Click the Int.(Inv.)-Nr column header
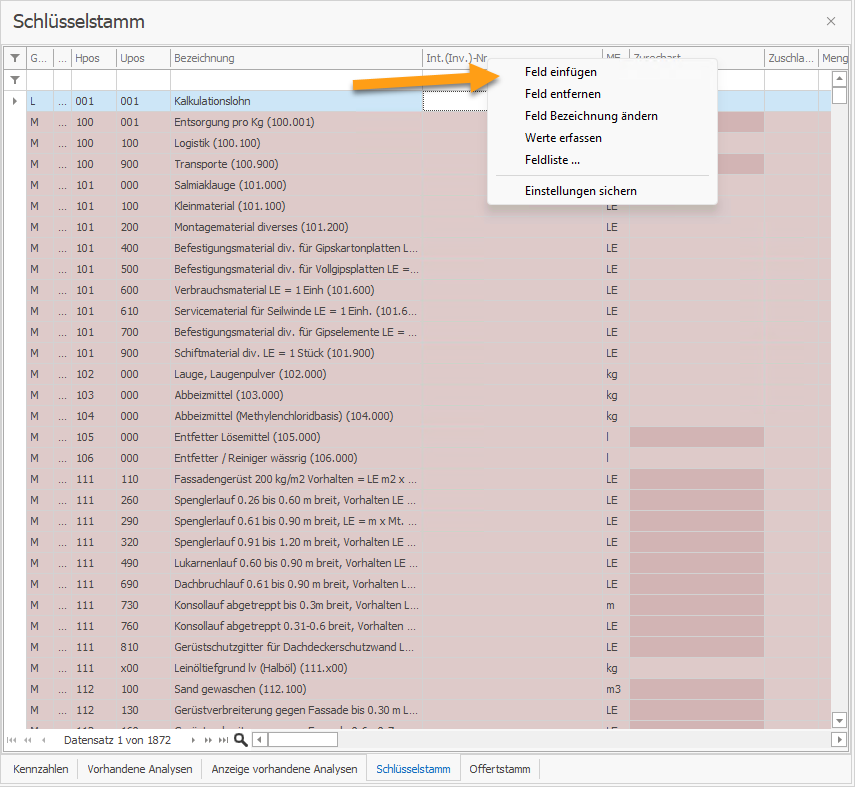Viewport: 855px width, 787px height. [x=456, y=58]
